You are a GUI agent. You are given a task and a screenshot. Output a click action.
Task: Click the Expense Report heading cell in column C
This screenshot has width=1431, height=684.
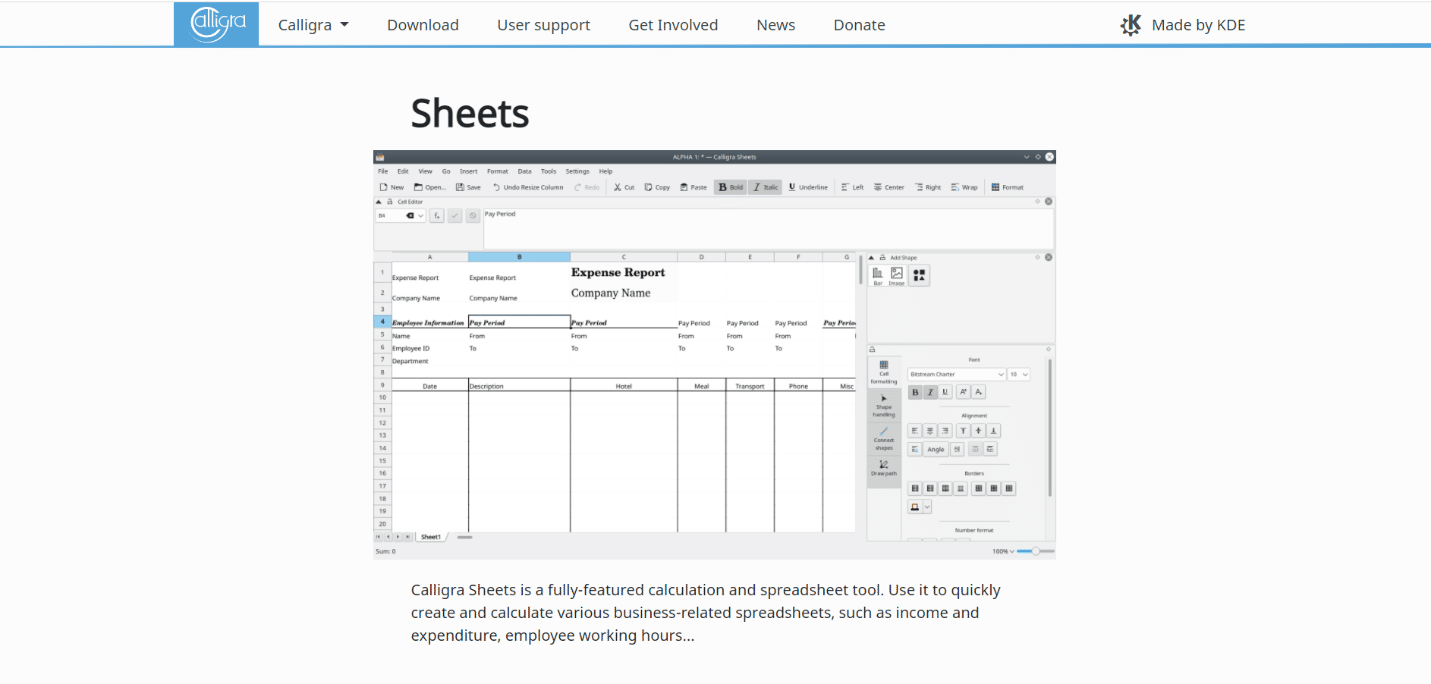(618, 272)
